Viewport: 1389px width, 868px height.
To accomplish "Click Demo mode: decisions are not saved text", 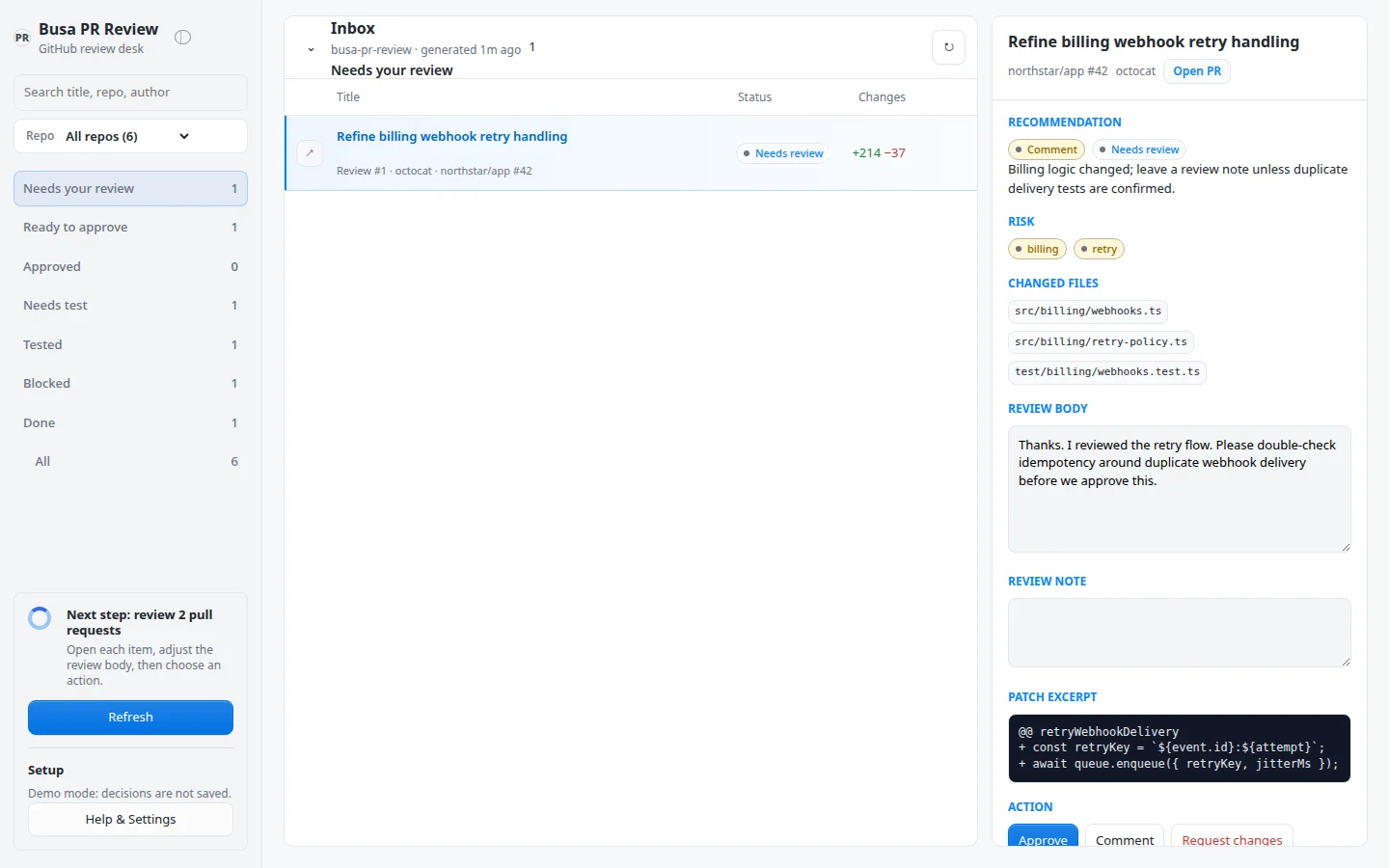I will click(129, 794).
